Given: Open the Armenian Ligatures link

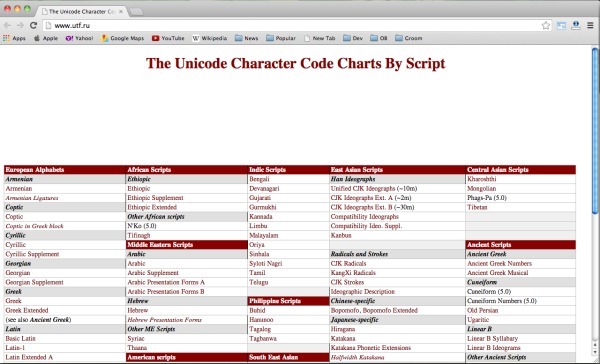Looking at the screenshot, I should [x=32, y=198].
